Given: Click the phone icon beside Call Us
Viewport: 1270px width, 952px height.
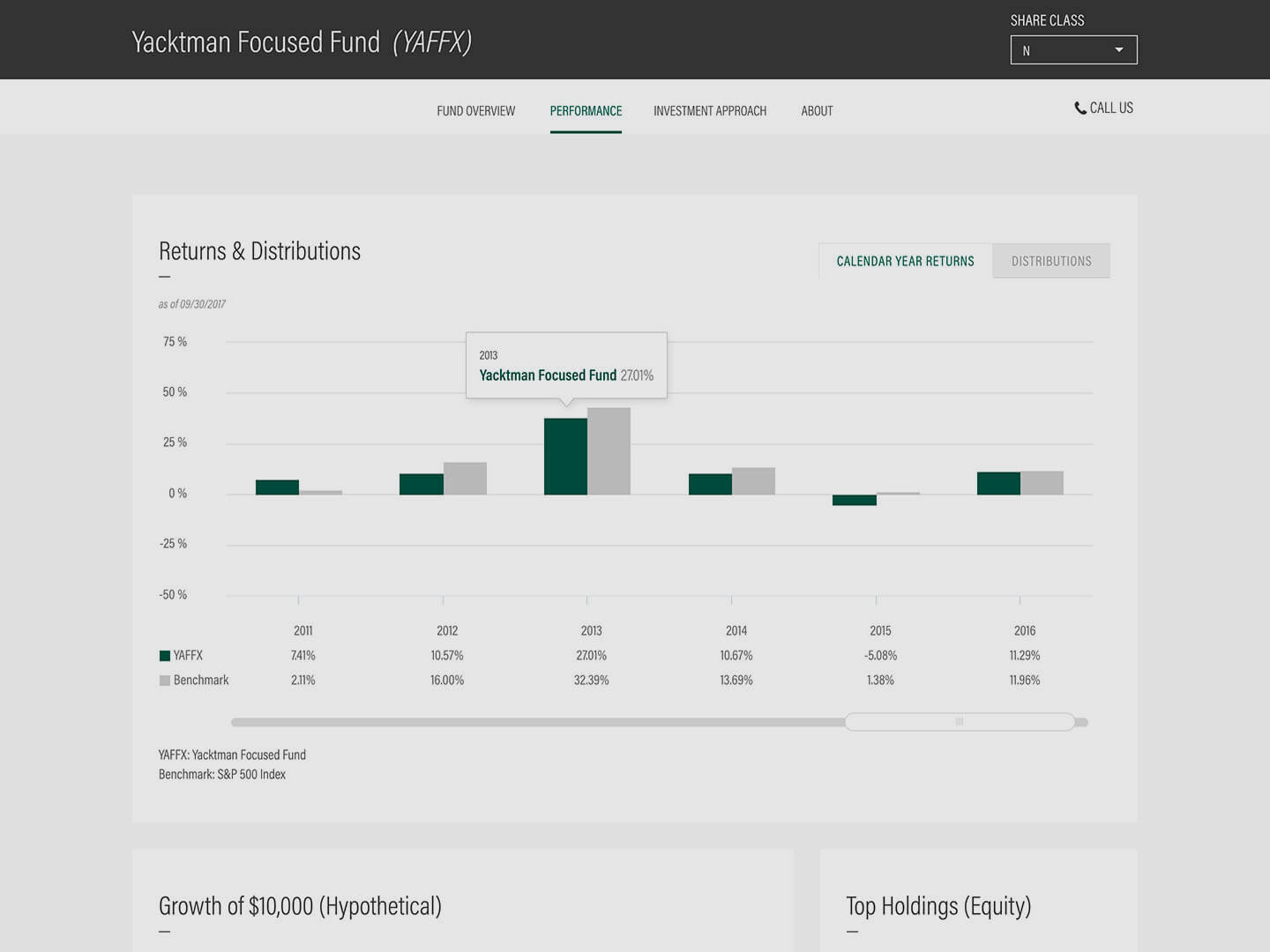Looking at the screenshot, I should [x=1079, y=108].
